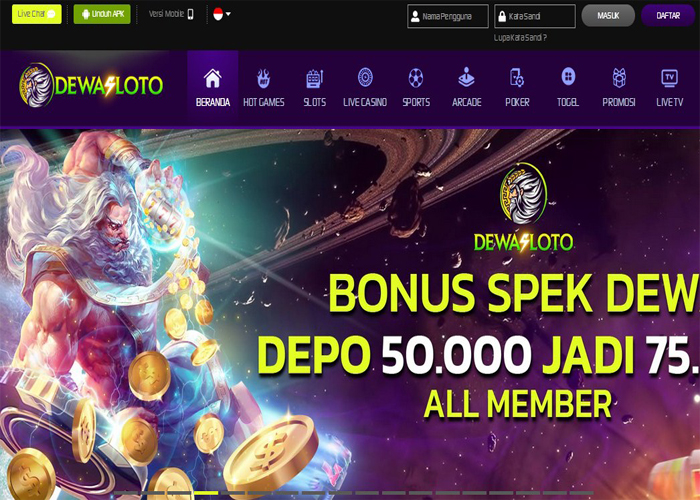Select the Sports soccer ball icon
700x500 pixels.
(416, 78)
